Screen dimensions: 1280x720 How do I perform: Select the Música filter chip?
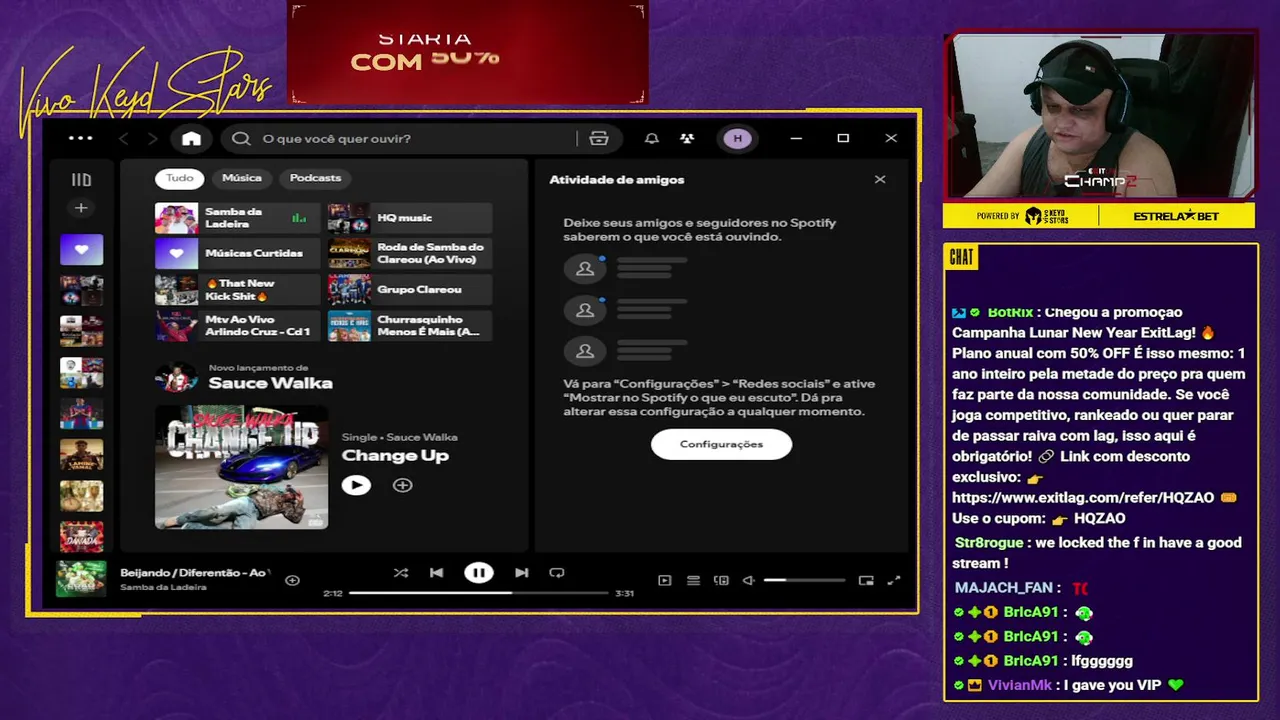click(x=242, y=178)
